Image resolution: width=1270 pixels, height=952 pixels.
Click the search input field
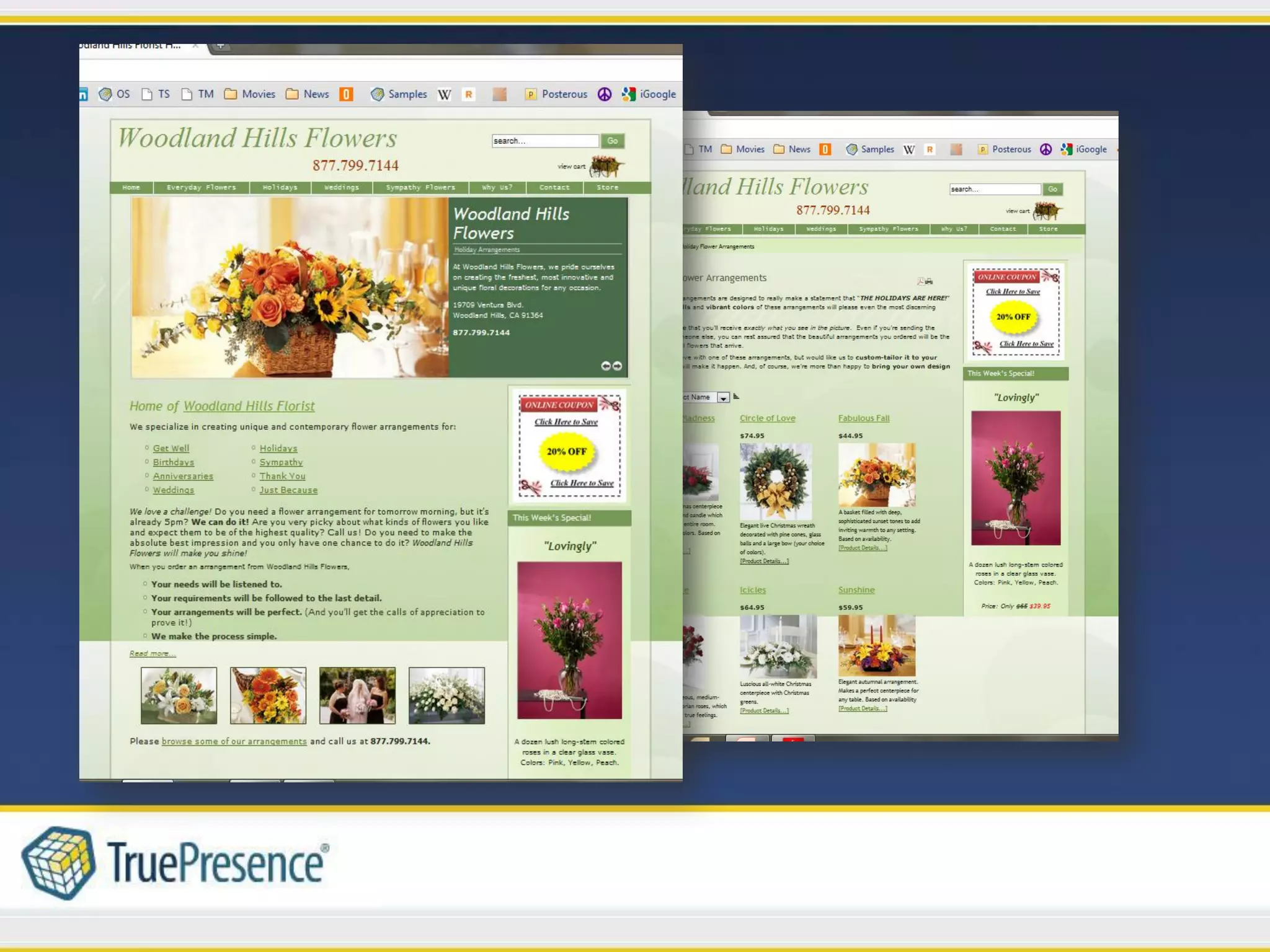(544, 141)
